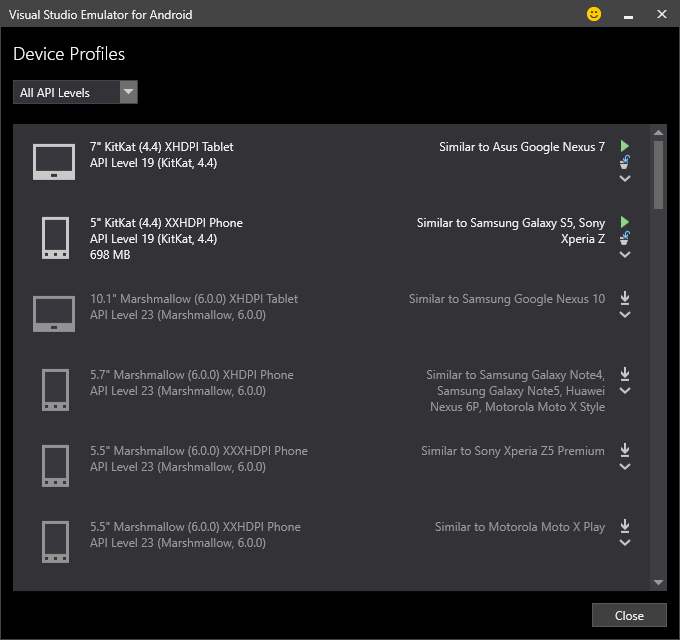Download the 10.1" Marshmallow XHDPI Tablet profile
The height and width of the screenshot is (640, 680).
(625, 298)
